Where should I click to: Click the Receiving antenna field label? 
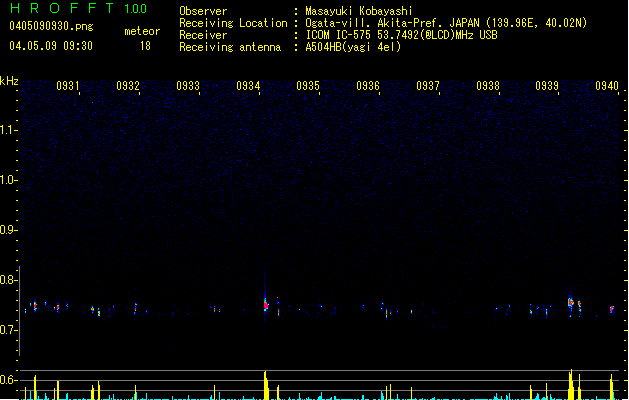tap(230, 47)
